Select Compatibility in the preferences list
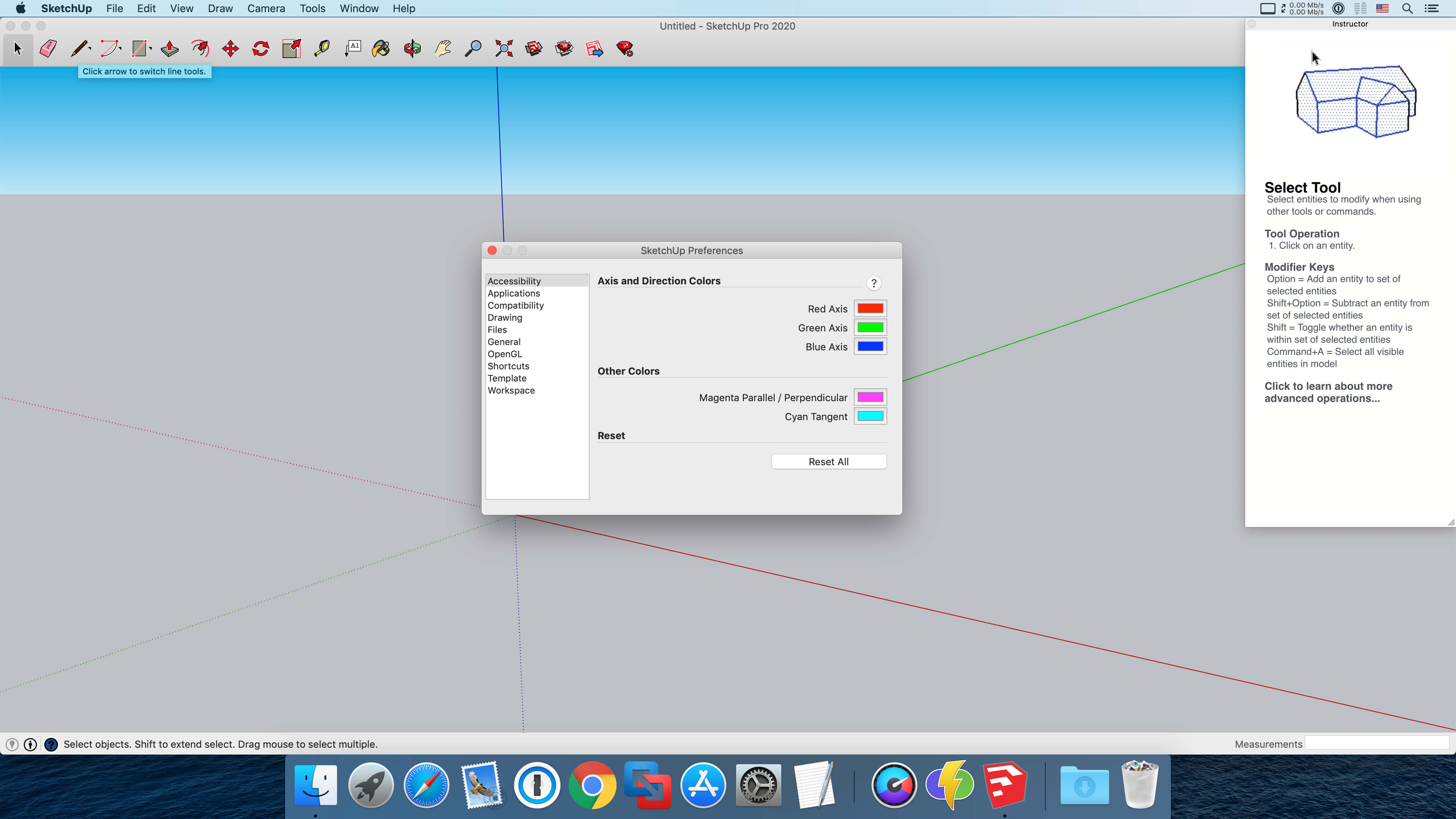The height and width of the screenshot is (819, 1456). 537,305
